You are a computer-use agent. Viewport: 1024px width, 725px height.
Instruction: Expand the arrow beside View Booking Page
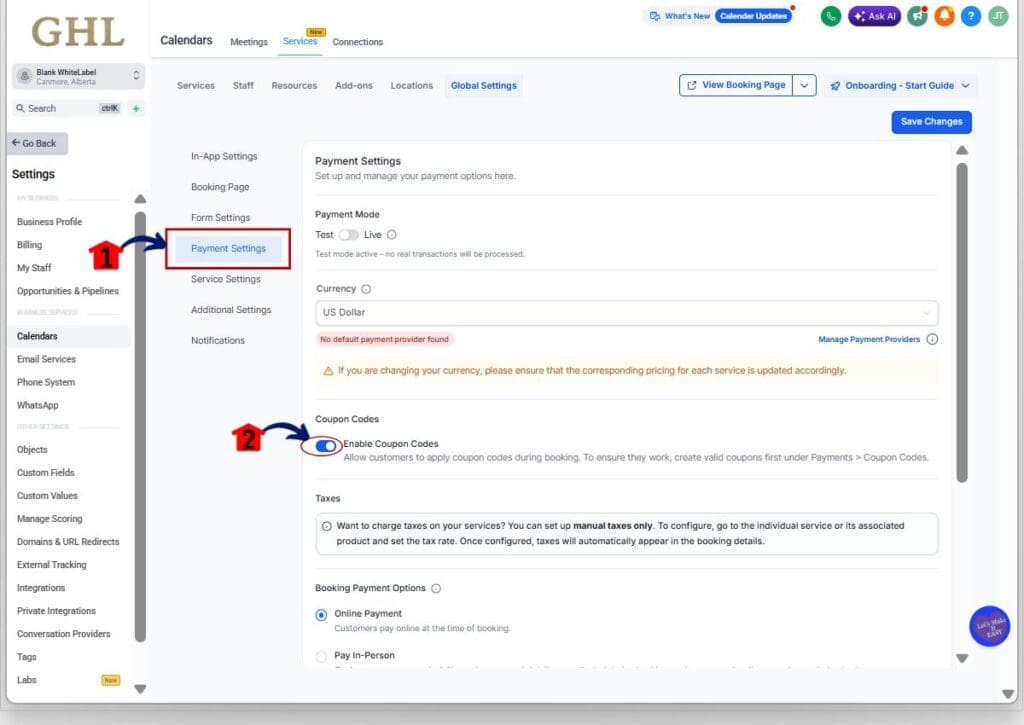[805, 86]
